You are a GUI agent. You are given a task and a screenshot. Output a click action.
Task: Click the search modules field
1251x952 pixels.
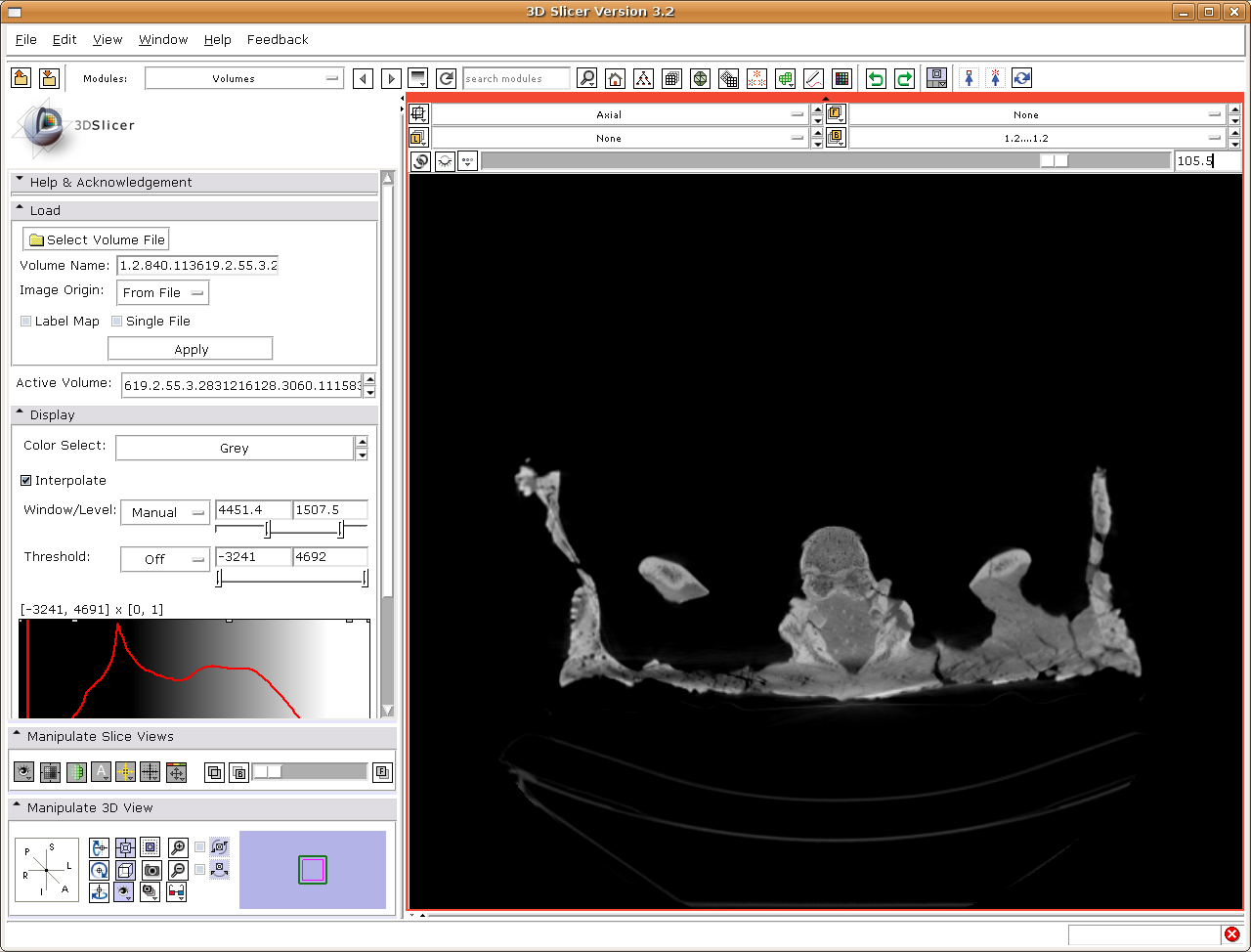(516, 78)
